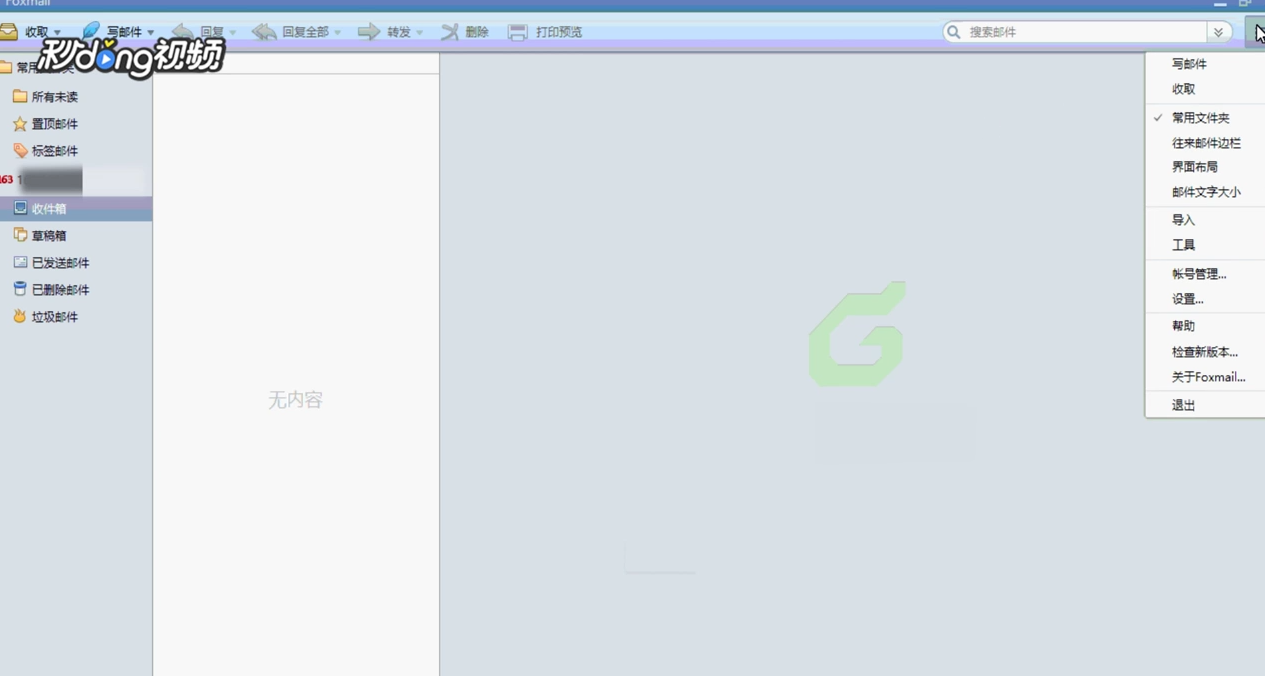Click the 垃圾邮件 junk icon
Viewport: 1265px width, 676px height.
tap(20, 317)
